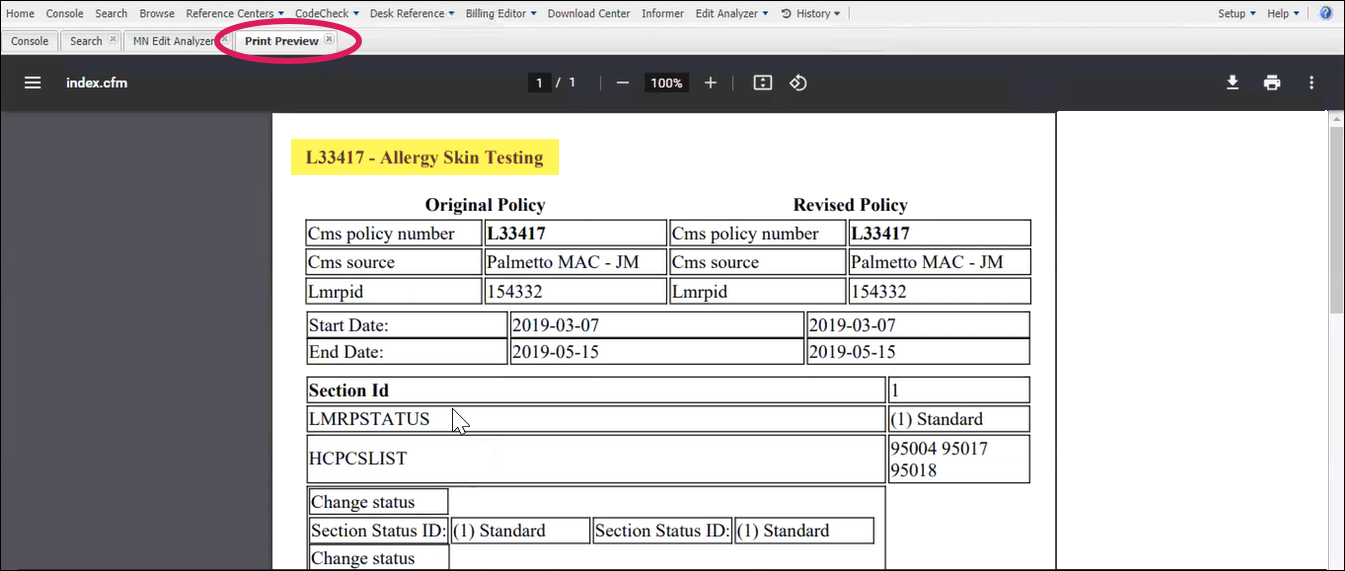1345x571 pixels.
Task: Click the blue help question mark icon
Action: [1326, 13]
